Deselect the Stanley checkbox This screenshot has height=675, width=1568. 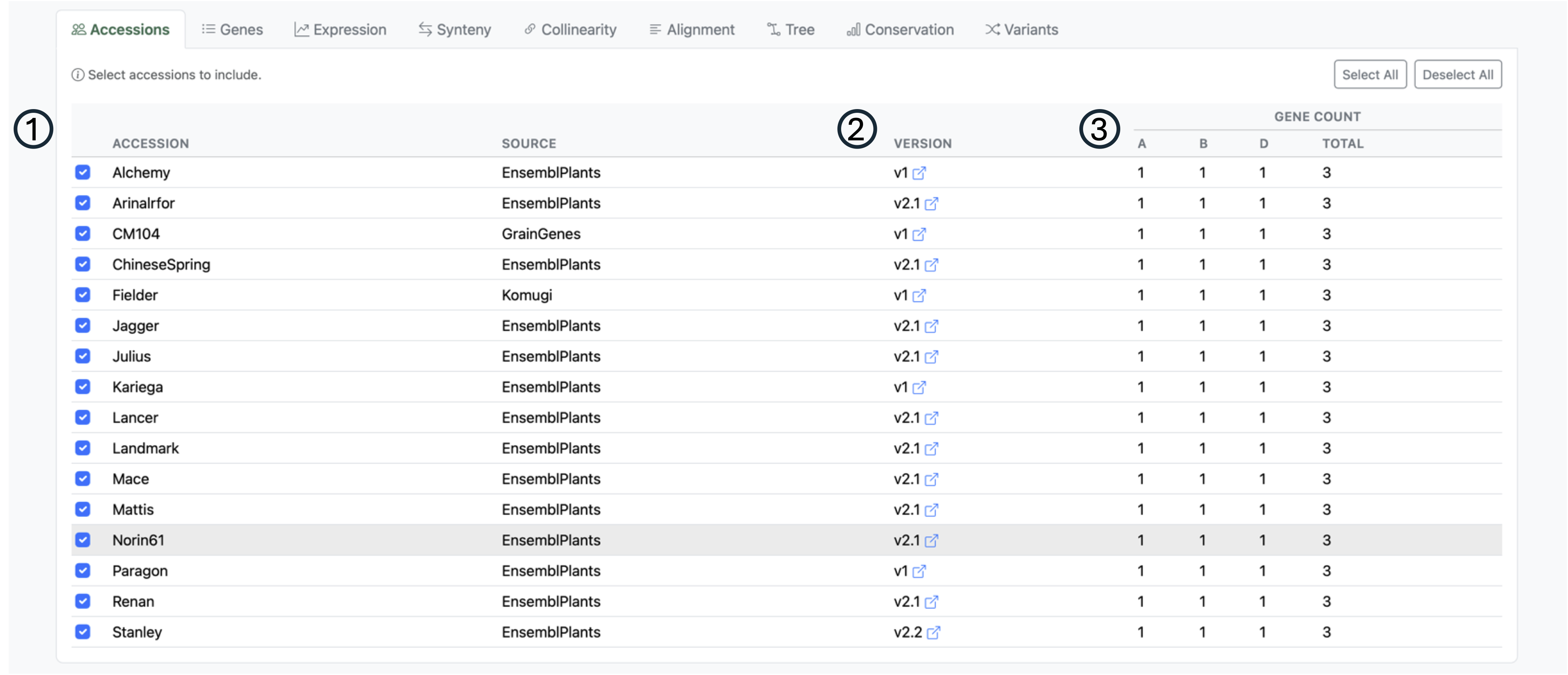coord(83,632)
